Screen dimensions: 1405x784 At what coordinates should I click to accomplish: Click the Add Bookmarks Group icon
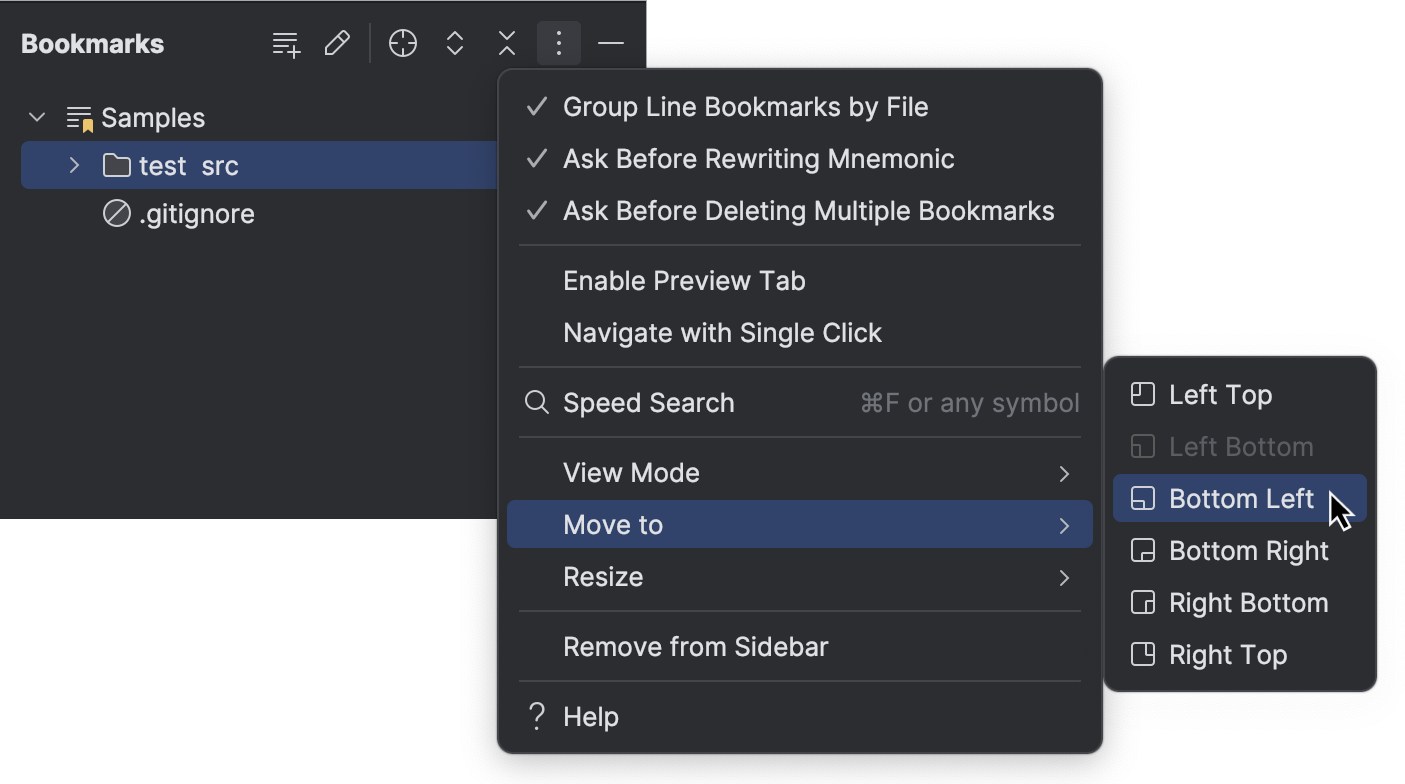[285, 43]
